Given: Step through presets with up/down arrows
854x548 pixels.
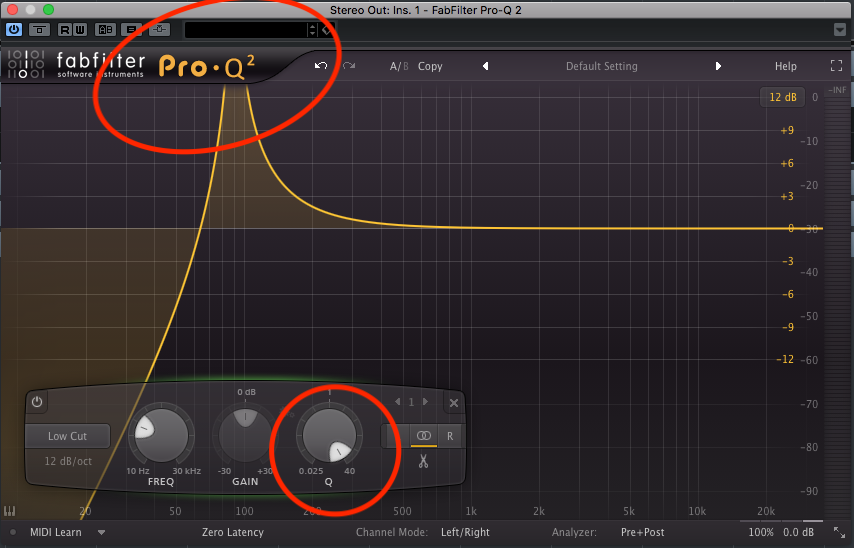Looking at the screenshot, I should [312, 30].
